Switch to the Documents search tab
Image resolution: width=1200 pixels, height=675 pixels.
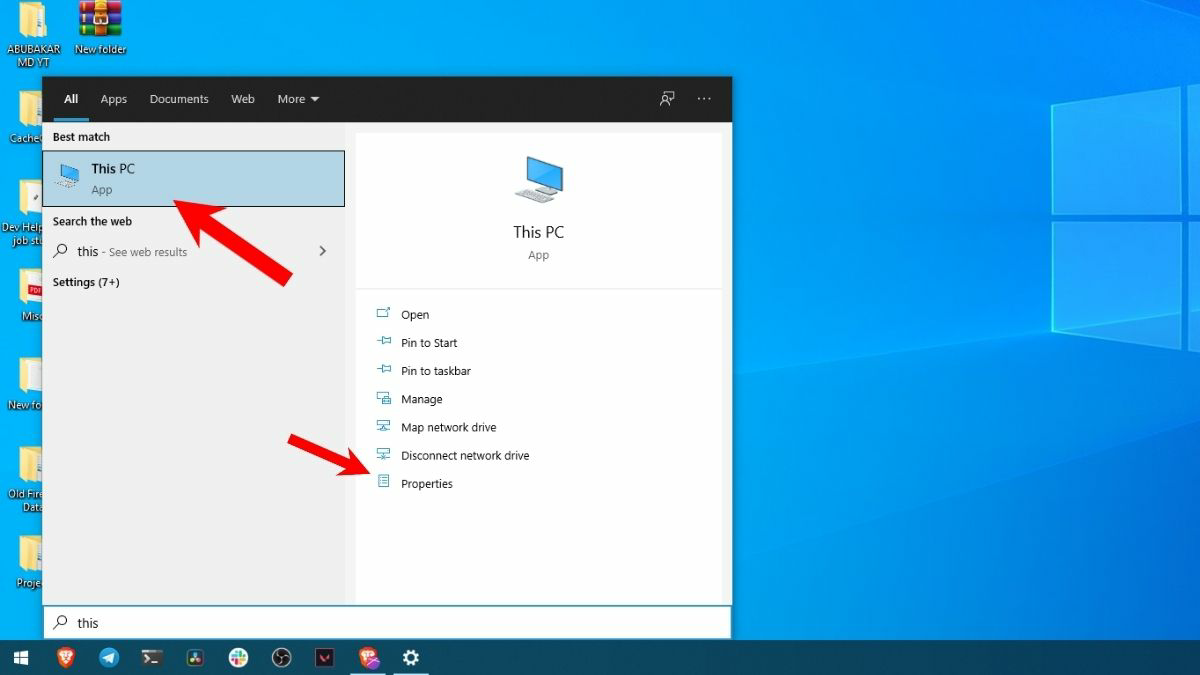(179, 99)
